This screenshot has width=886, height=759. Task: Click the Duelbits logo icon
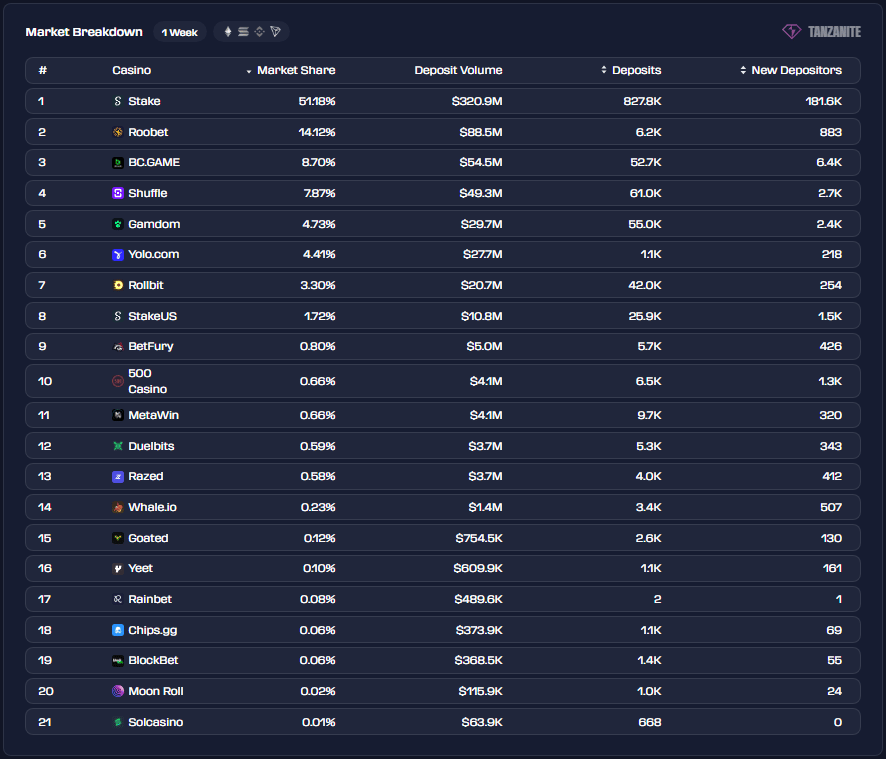coord(118,446)
